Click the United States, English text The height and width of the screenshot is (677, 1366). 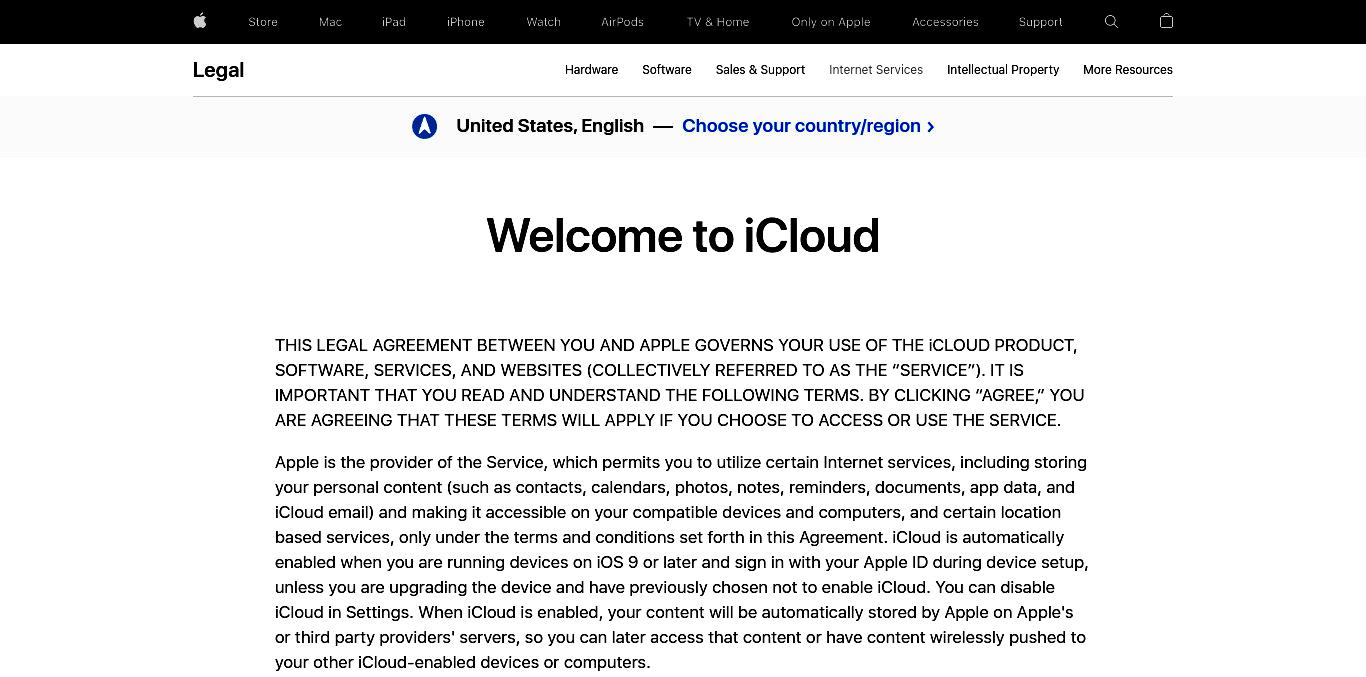point(550,126)
